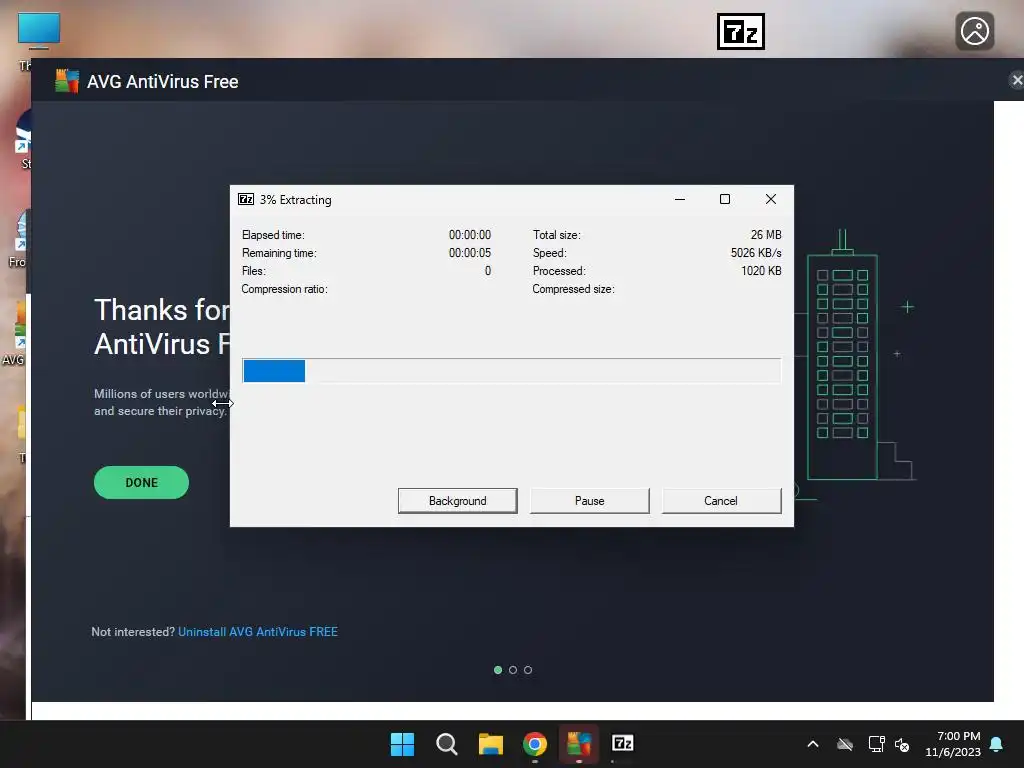Image resolution: width=1024 pixels, height=768 pixels.
Task: Switch to 7-Zip on taskbar
Action: pos(622,743)
